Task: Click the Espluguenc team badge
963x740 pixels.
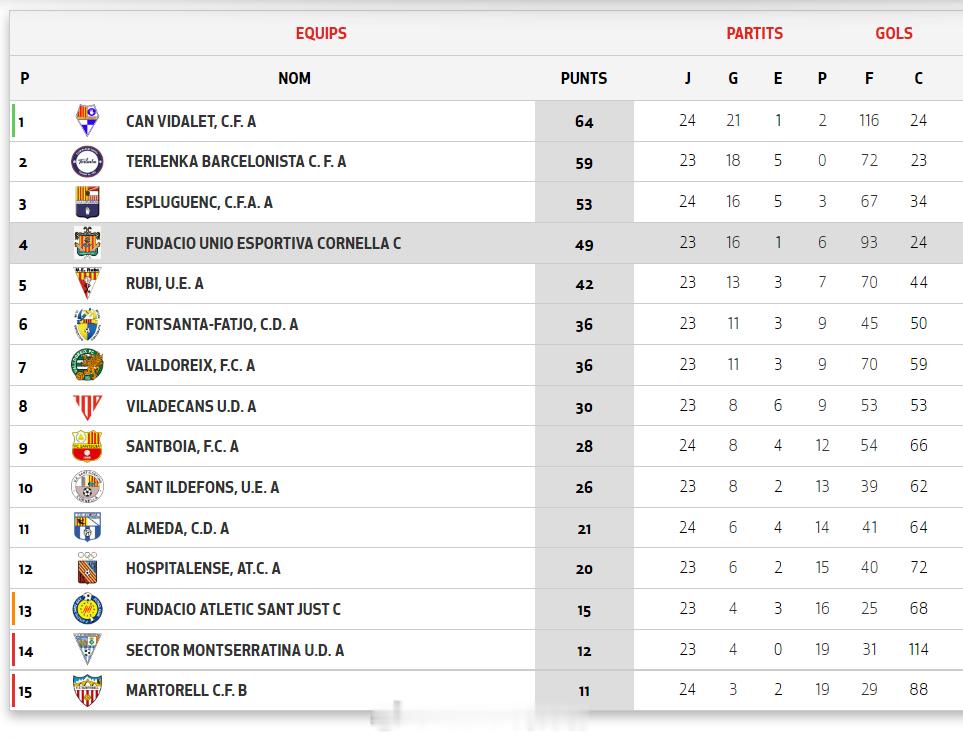Action: pyautogui.click(x=87, y=202)
